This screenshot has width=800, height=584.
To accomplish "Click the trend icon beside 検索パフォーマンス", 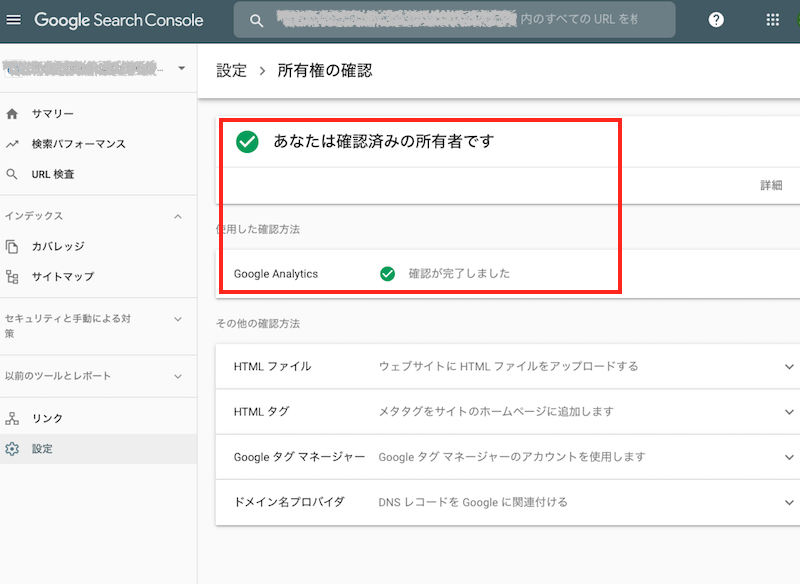I will pos(12,144).
